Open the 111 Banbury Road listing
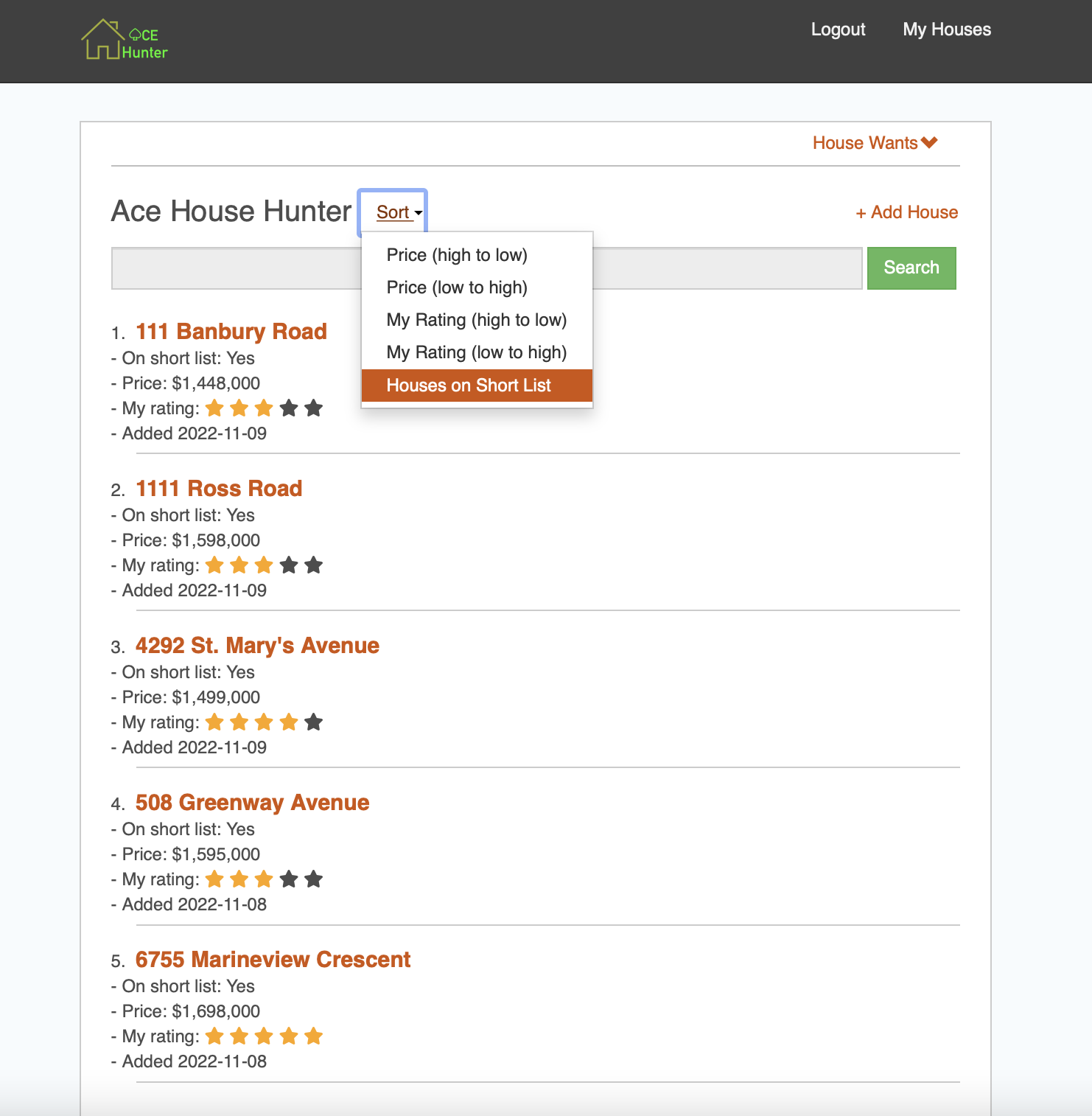 pos(231,332)
